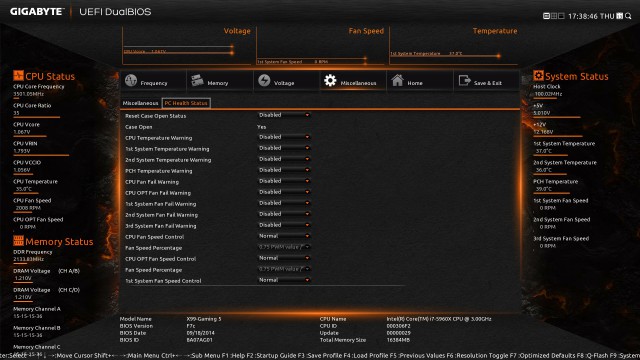Image resolution: width=640 pixels, height=360 pixels.
Task: Click the Total Memory Size '16384MB' value
Action: coord(398,340)
